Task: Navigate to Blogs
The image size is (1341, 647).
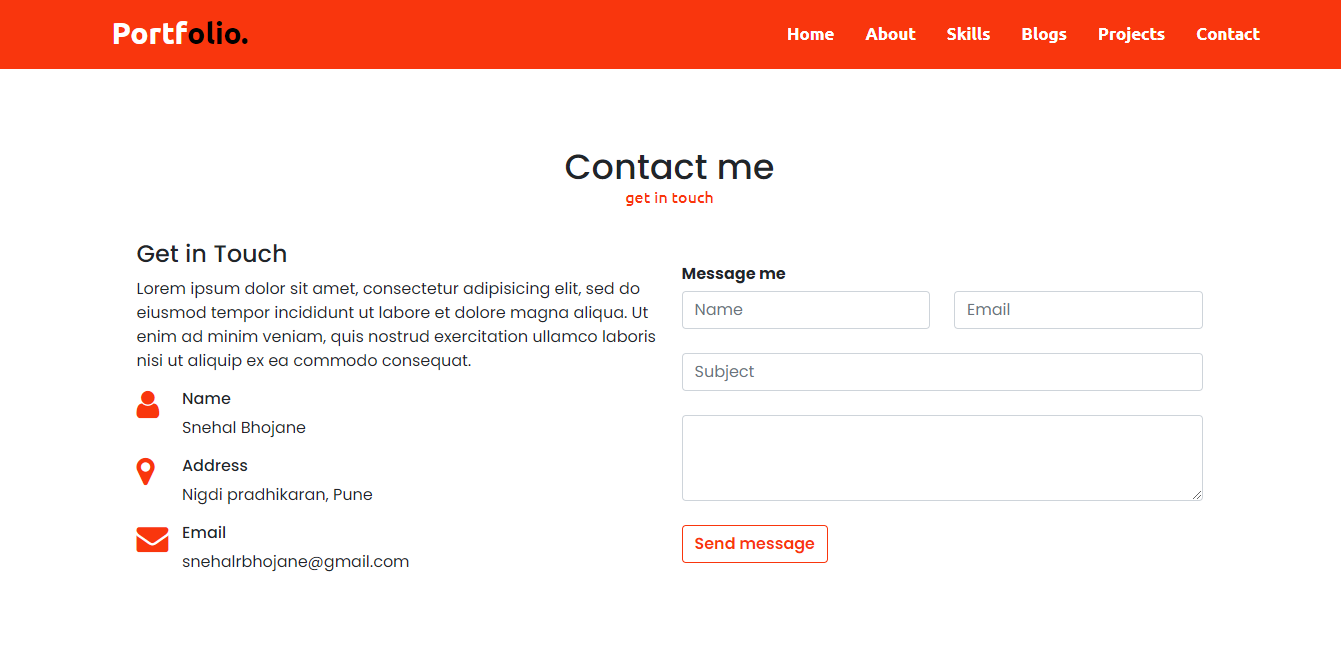Action: pos(1044,34)
